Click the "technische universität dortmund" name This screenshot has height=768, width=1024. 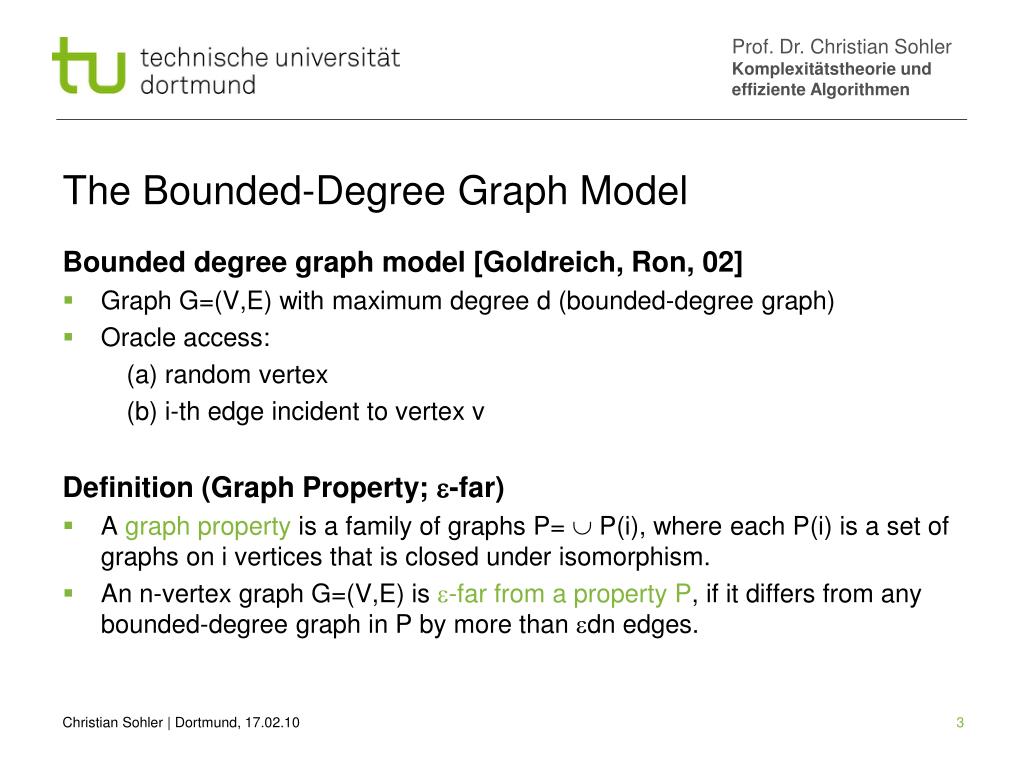click(270, 70)
